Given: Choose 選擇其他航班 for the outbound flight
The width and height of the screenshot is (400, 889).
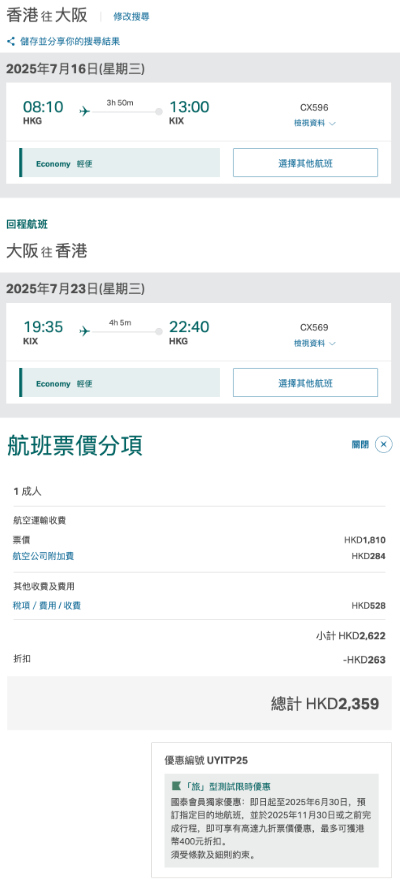Looking at the screenshot, I should pos(305,163).
